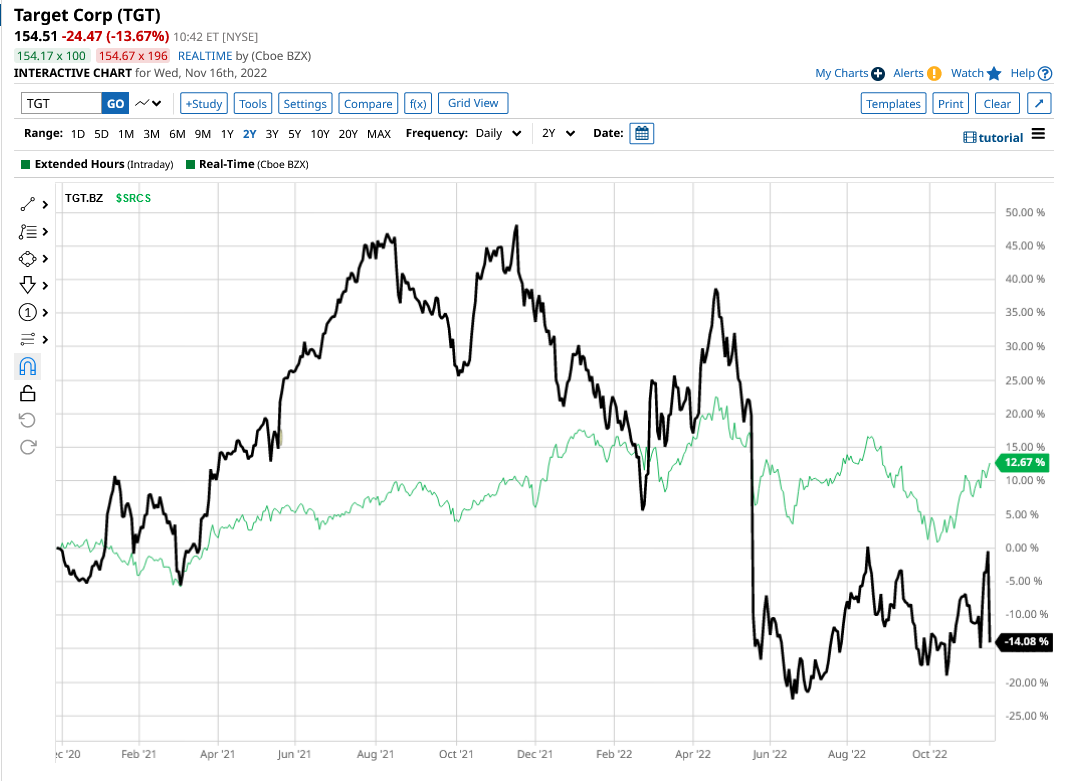This screenshot has width=1083, height=781.
Task: Open Help question mark icon
Action: tap(1045, 74)
